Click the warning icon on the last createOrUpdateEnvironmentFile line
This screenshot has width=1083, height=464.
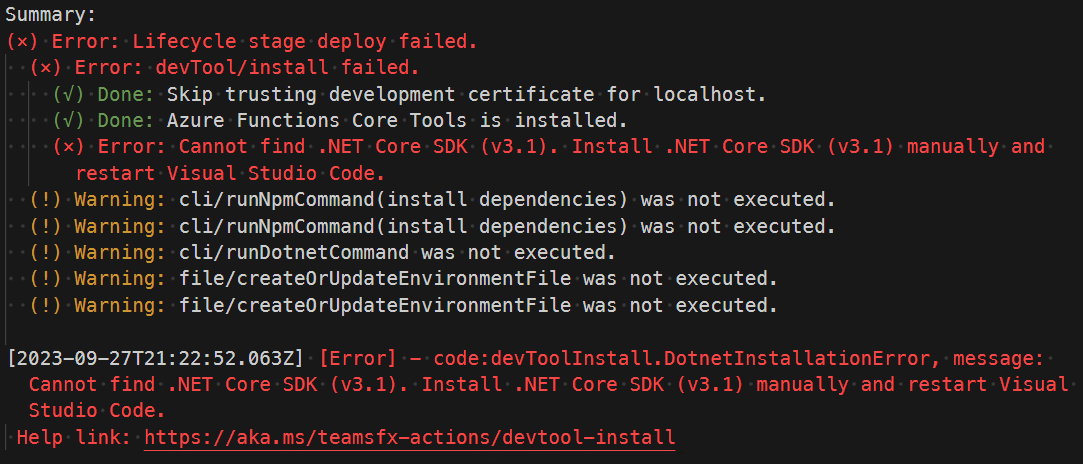click(46, 304)
